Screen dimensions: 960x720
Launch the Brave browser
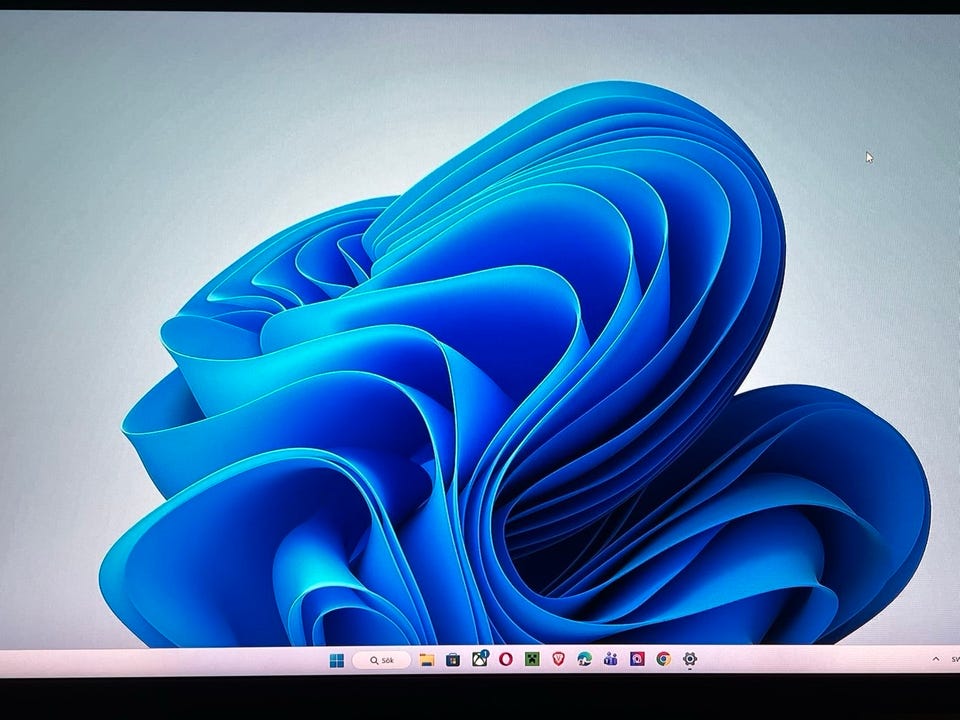point(558,659)
